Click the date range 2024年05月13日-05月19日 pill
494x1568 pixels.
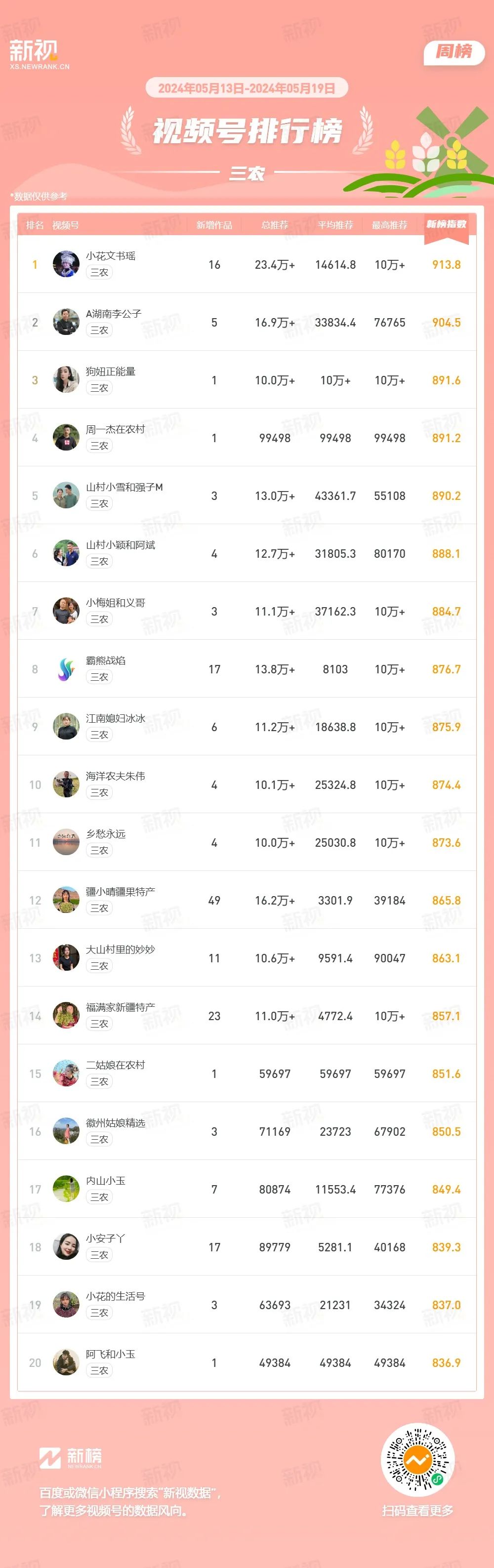[247, 88]
